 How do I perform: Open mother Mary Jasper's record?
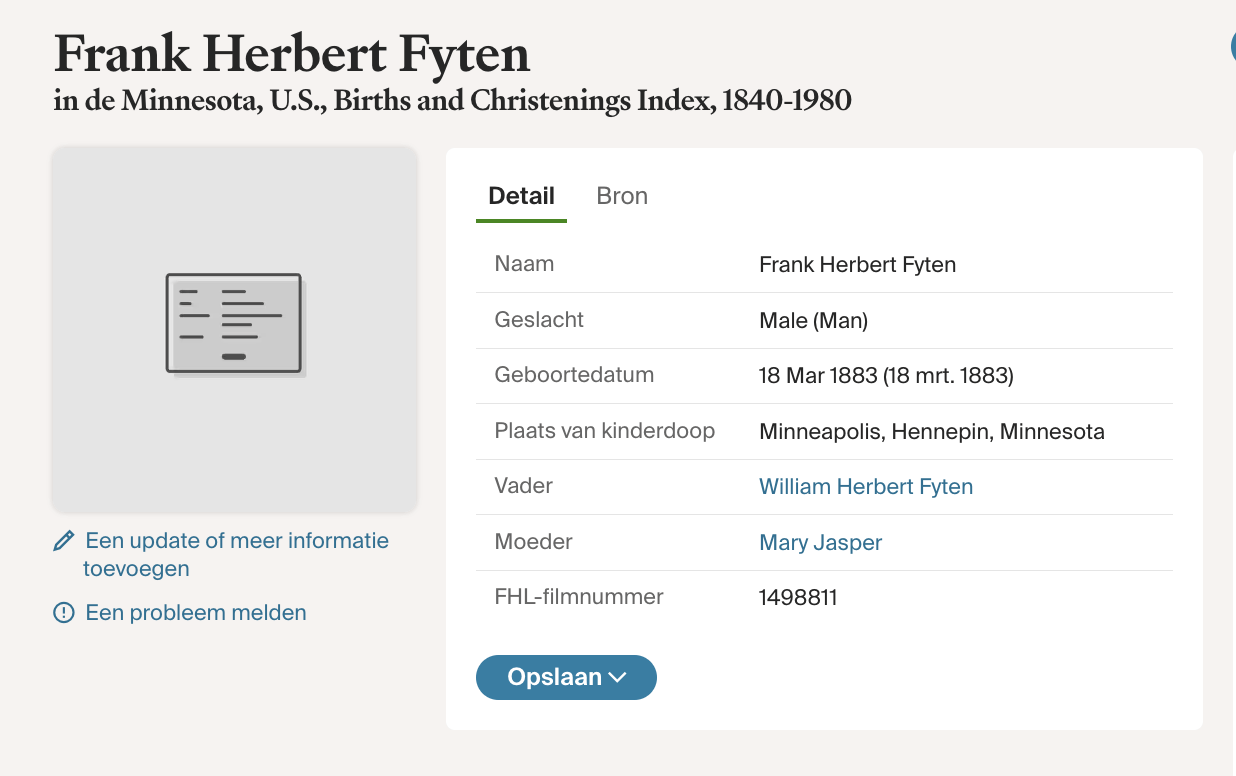click(821, 543)
